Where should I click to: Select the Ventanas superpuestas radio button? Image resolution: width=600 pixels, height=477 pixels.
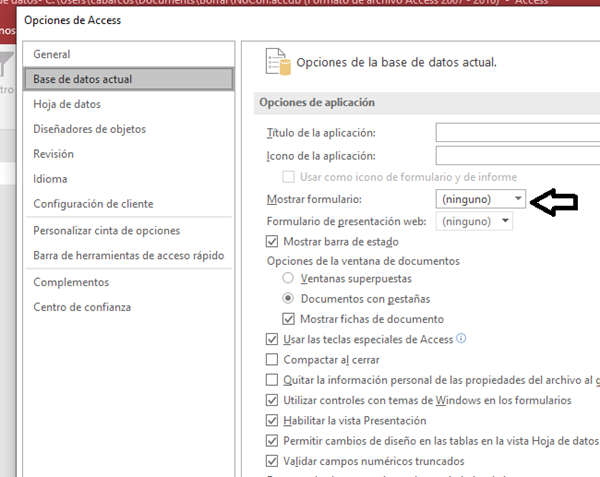[x=289, y=279]
